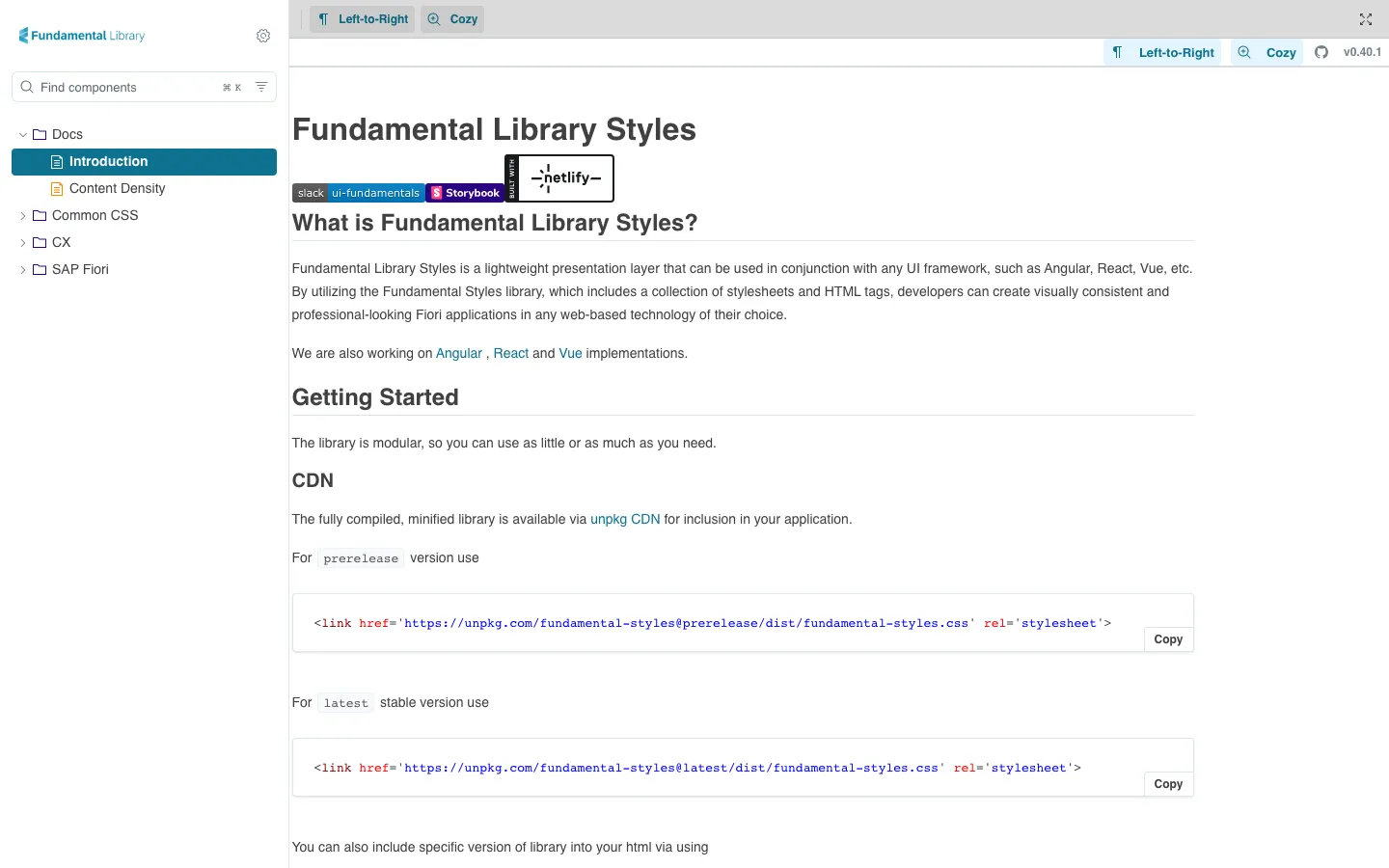Follow the Vue link

(571, 354)
